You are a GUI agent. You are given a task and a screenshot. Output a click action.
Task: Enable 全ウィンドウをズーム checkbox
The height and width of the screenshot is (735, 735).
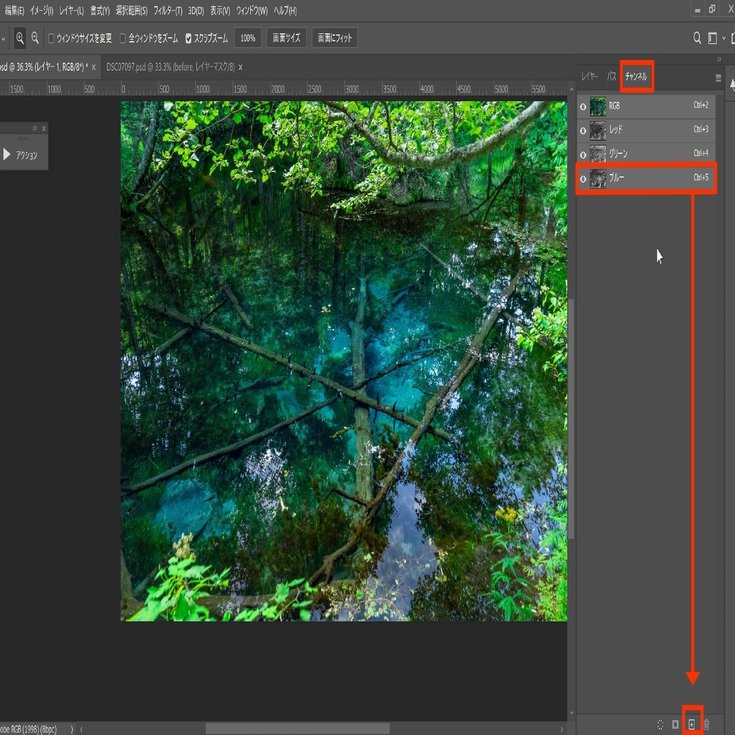pyautogui.click(x=123, y=38)
